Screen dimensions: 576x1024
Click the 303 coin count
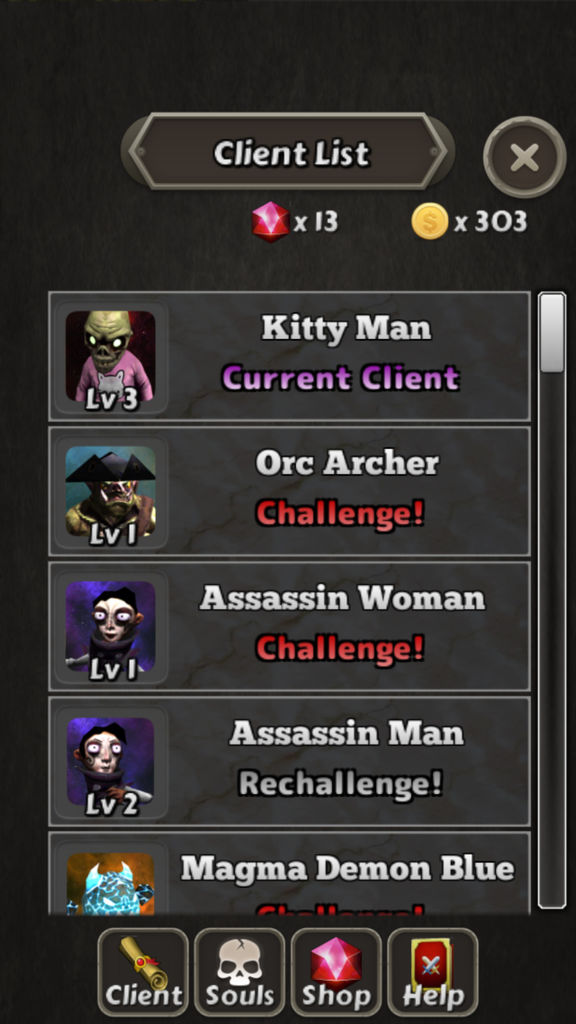500,223
